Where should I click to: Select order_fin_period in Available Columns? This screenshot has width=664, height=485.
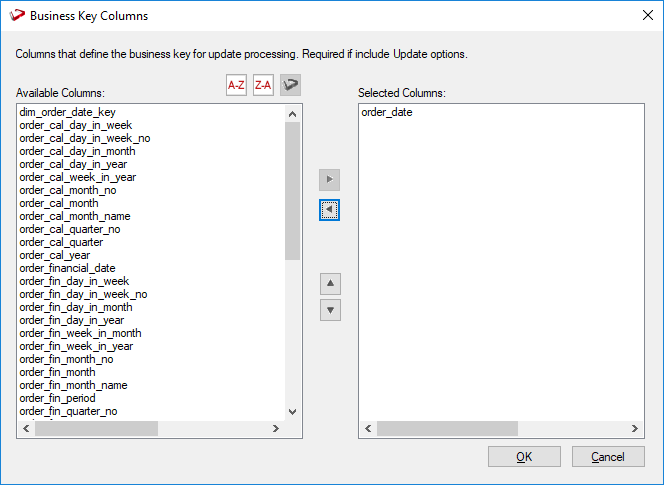pyautogui.click(x=58, y=398)
